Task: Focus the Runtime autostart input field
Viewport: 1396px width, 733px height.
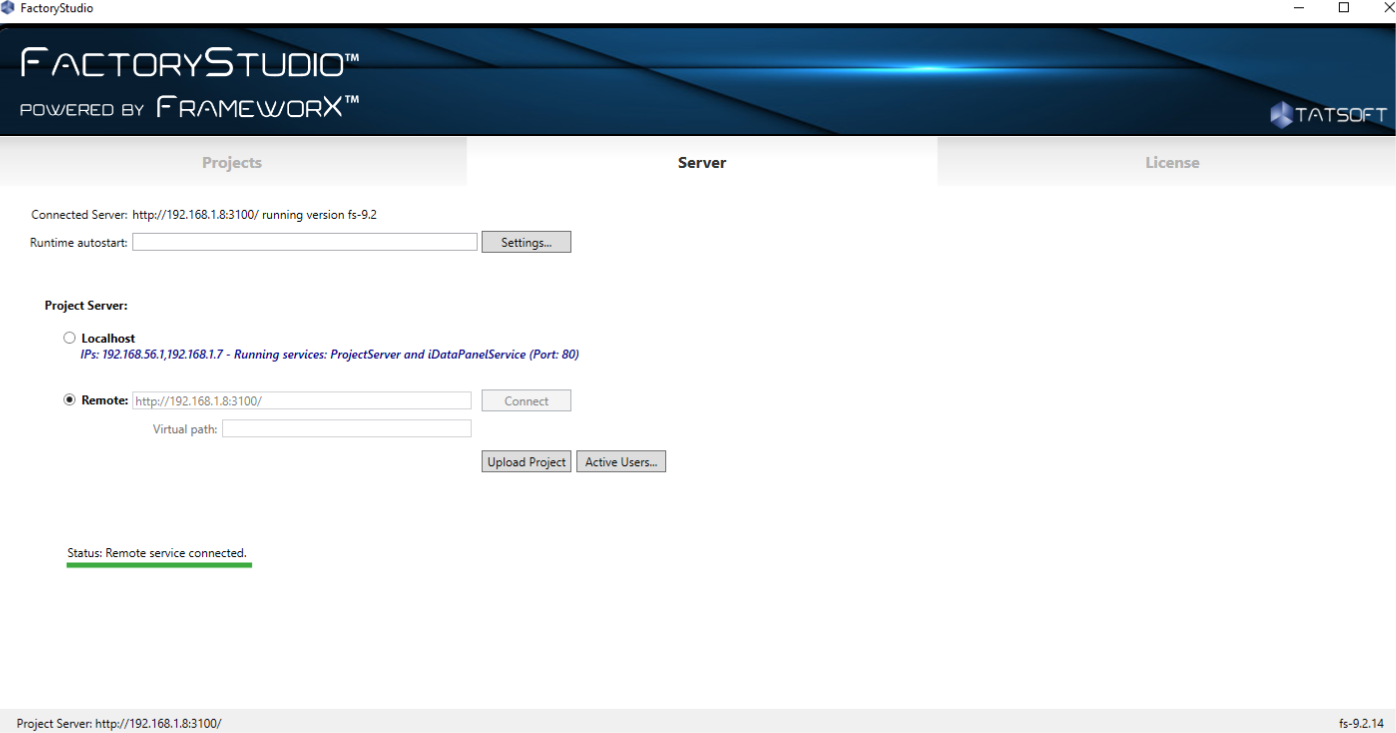Action: click(x=305, y=242)
